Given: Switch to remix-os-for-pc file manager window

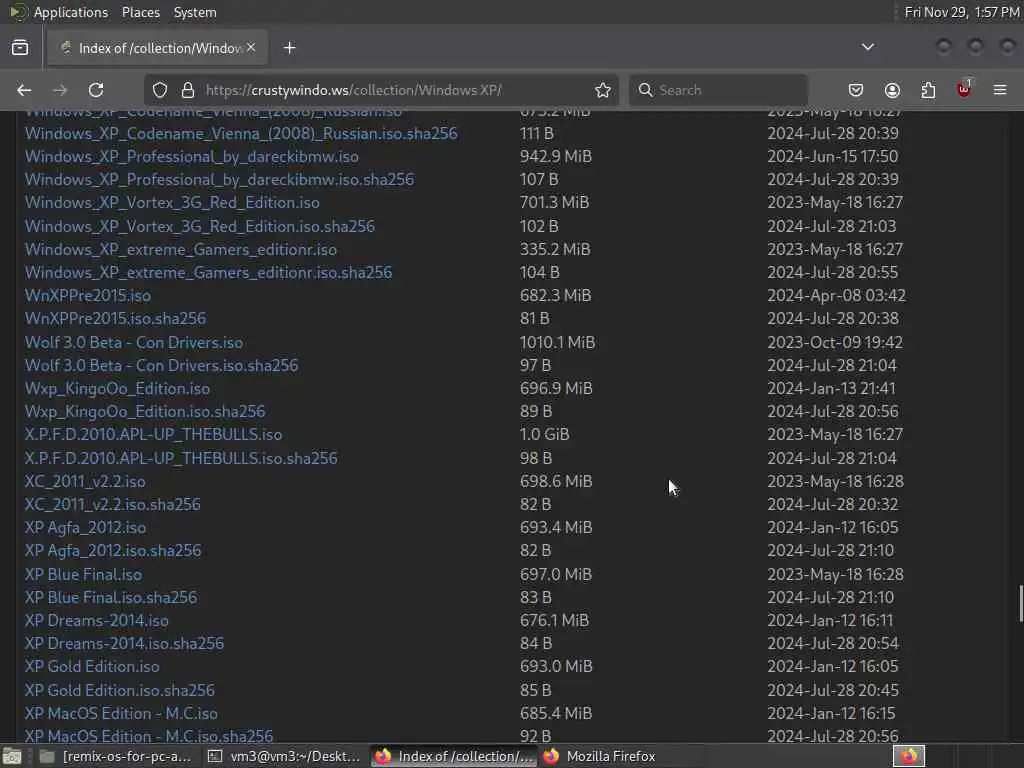Looking at the screenshot, I should pyautogui.click(x=115, y=757).
